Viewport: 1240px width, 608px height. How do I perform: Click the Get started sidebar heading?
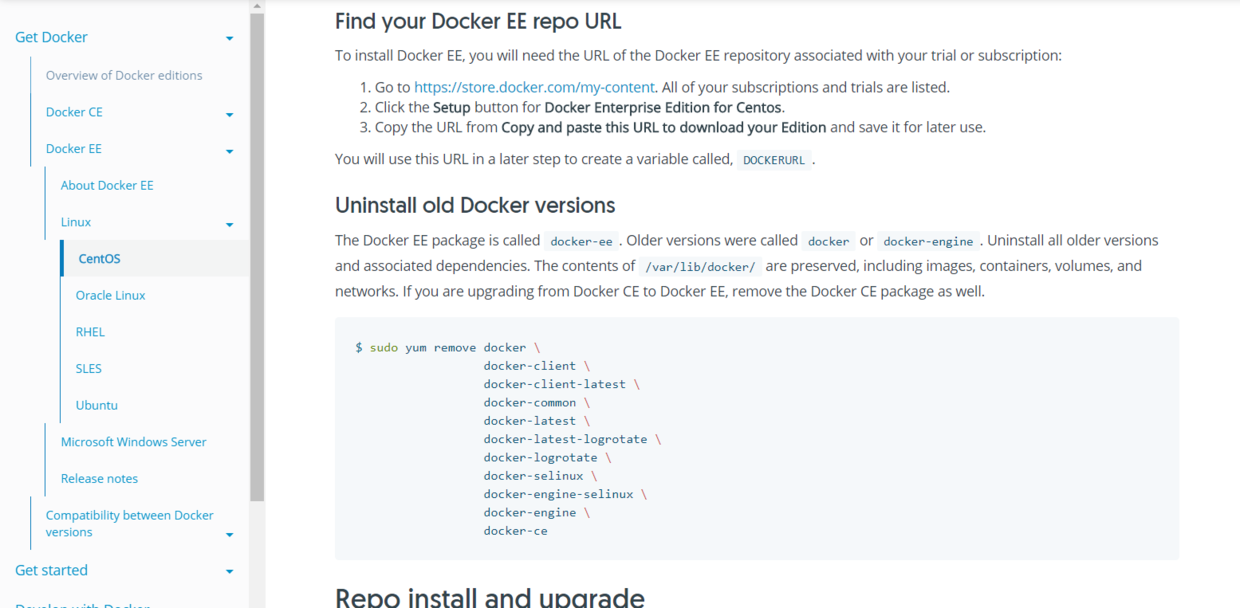coord(51,570)
